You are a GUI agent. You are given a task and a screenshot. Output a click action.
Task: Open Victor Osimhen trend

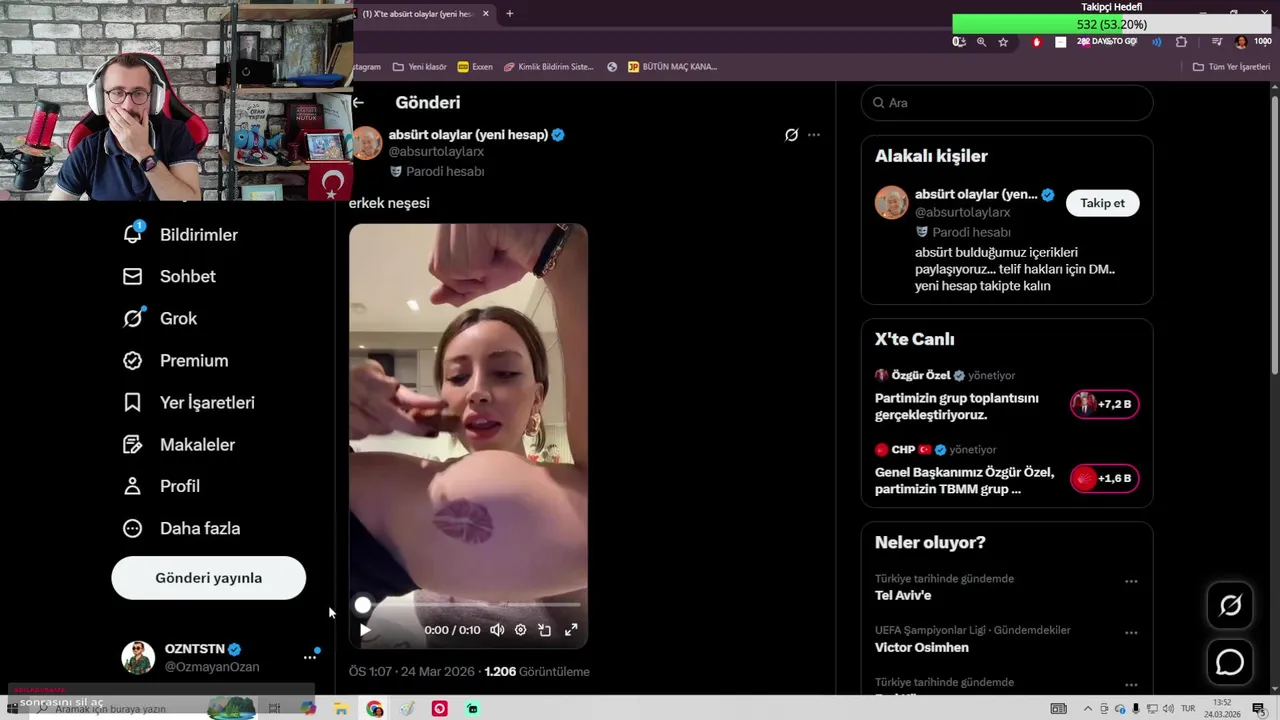pos(921,647)
